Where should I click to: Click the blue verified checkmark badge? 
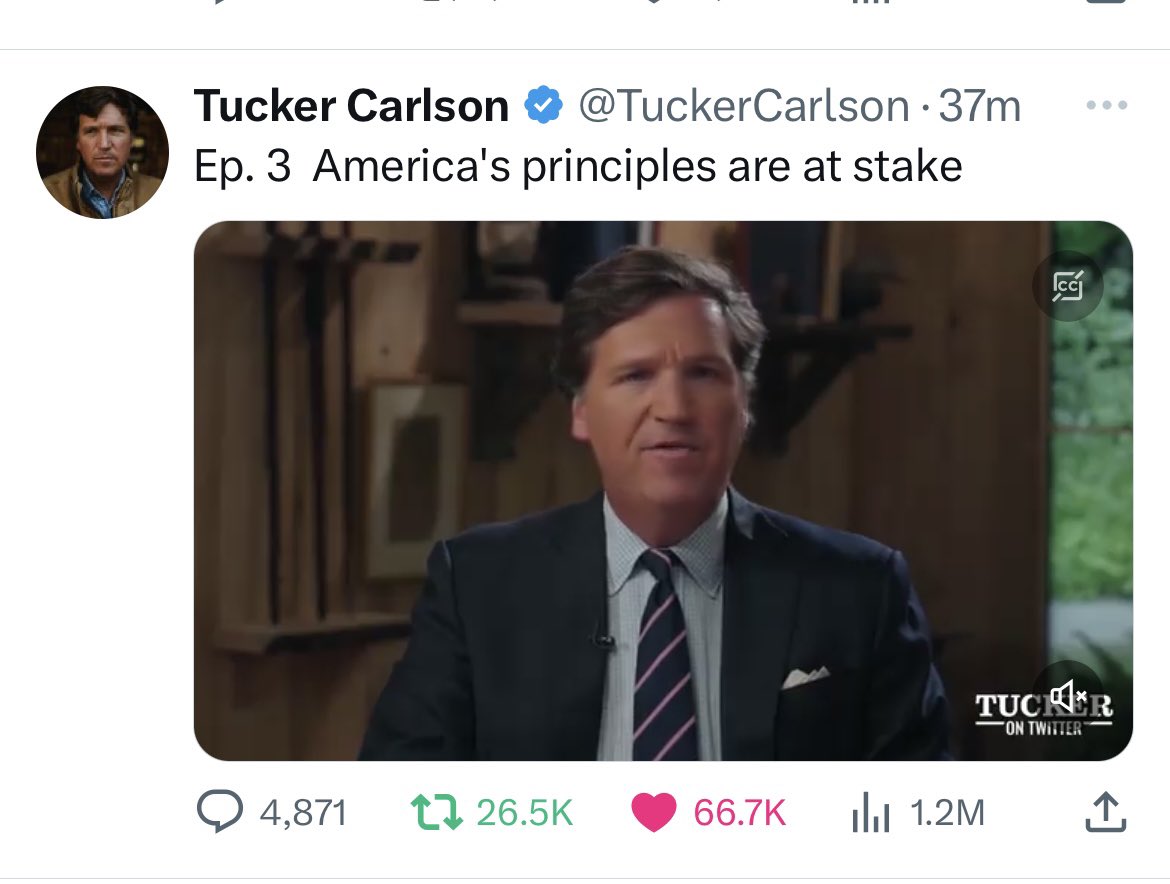pyautogui.click(x=543, y=106)
